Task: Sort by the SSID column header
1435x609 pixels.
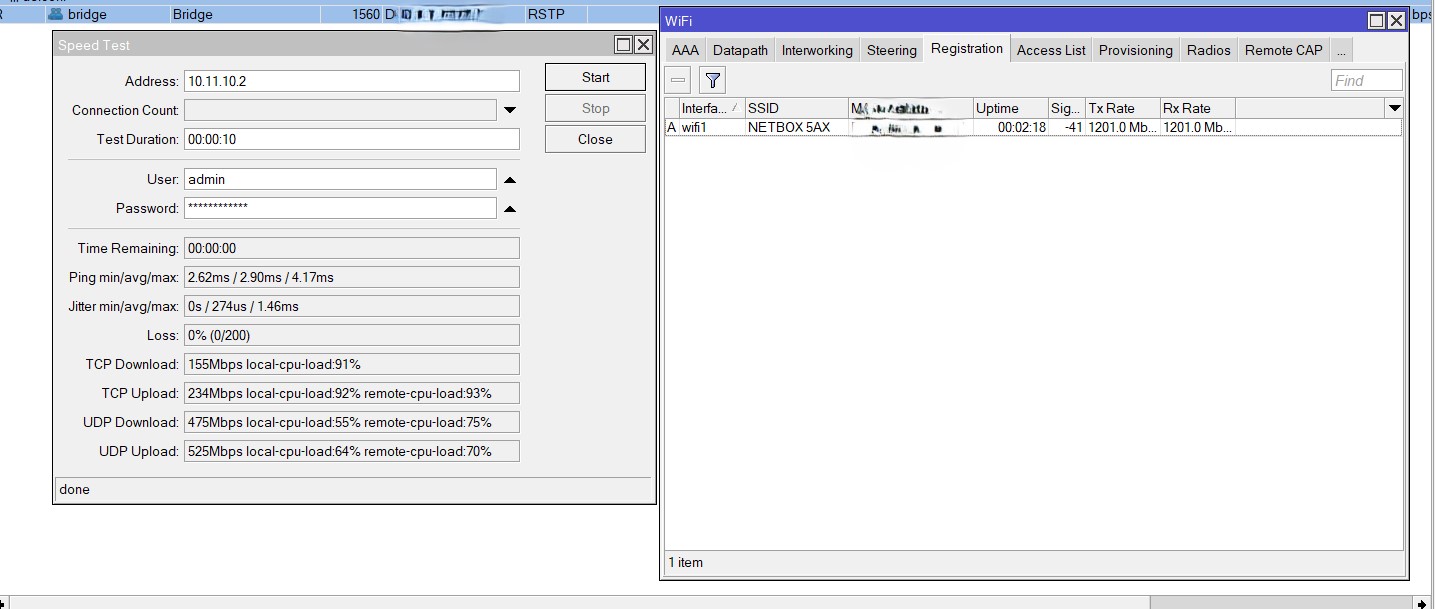Action: [796, 108]
